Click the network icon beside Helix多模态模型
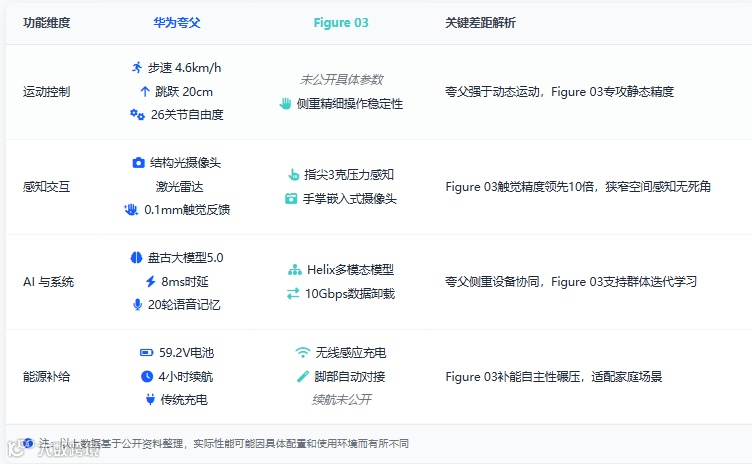Screen dimensions: 752x464 [x=294, y=270]
